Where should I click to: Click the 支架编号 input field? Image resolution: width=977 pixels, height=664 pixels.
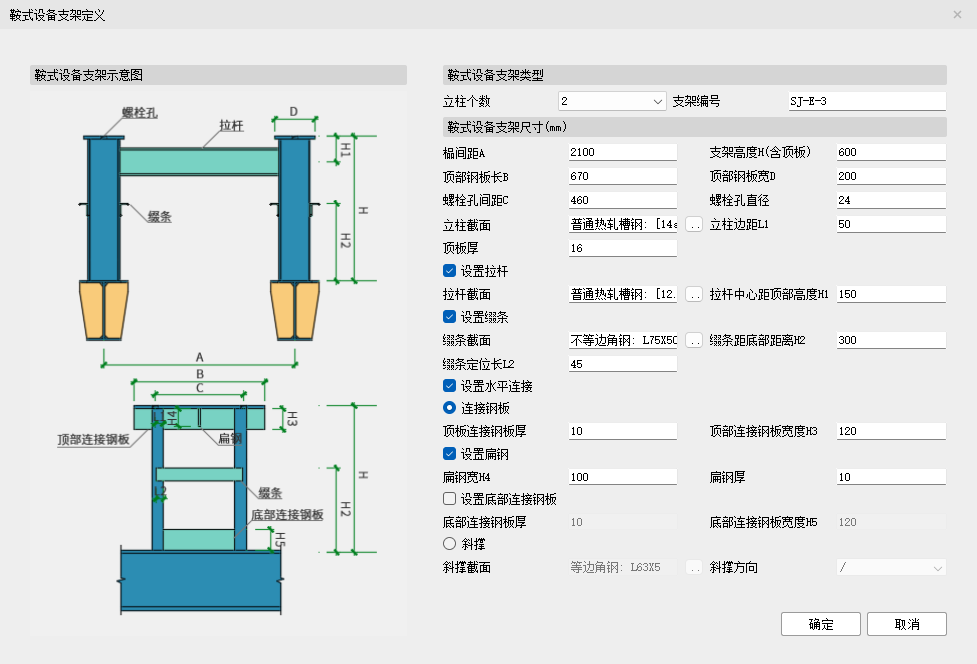coord(866,101)
